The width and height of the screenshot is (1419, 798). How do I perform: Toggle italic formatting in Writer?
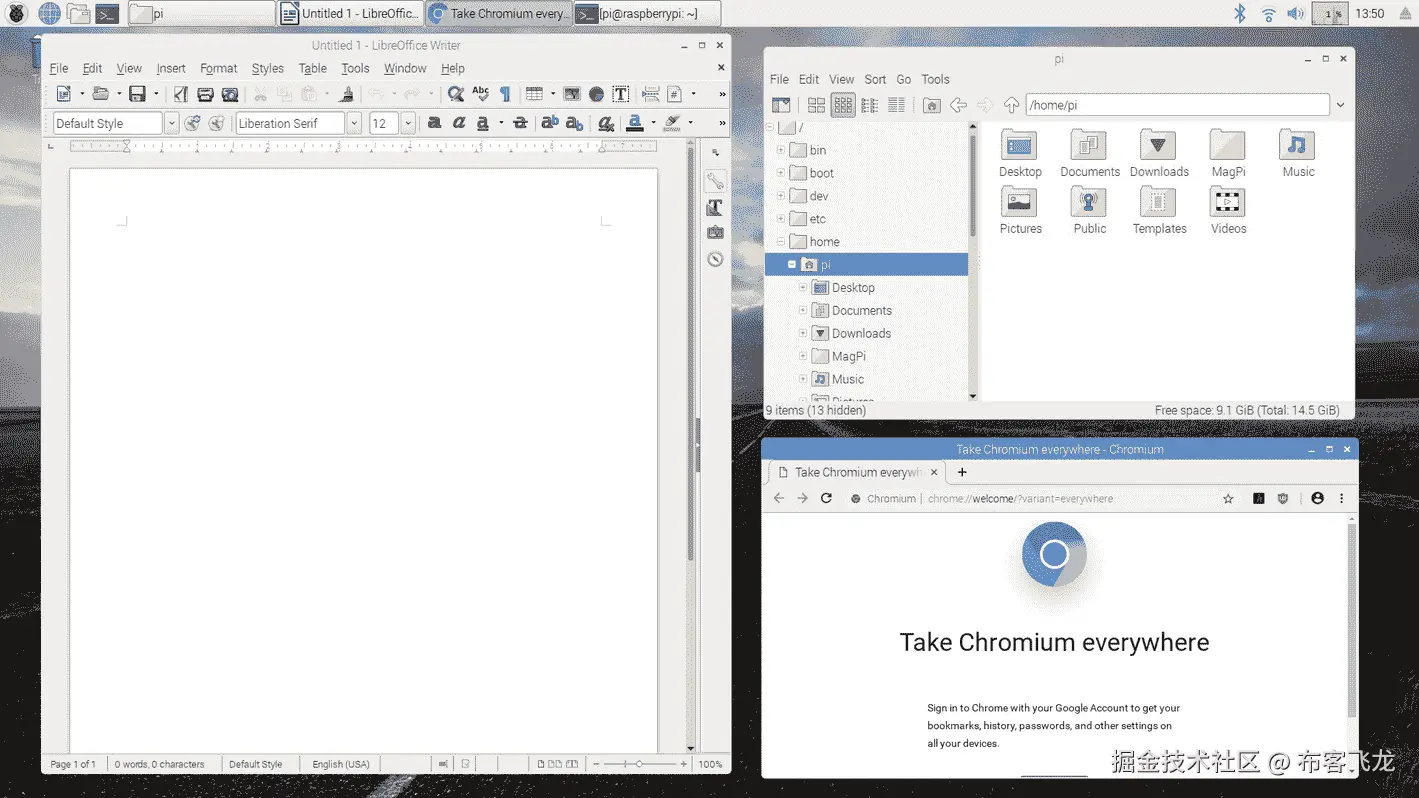[x=459, y=123]
